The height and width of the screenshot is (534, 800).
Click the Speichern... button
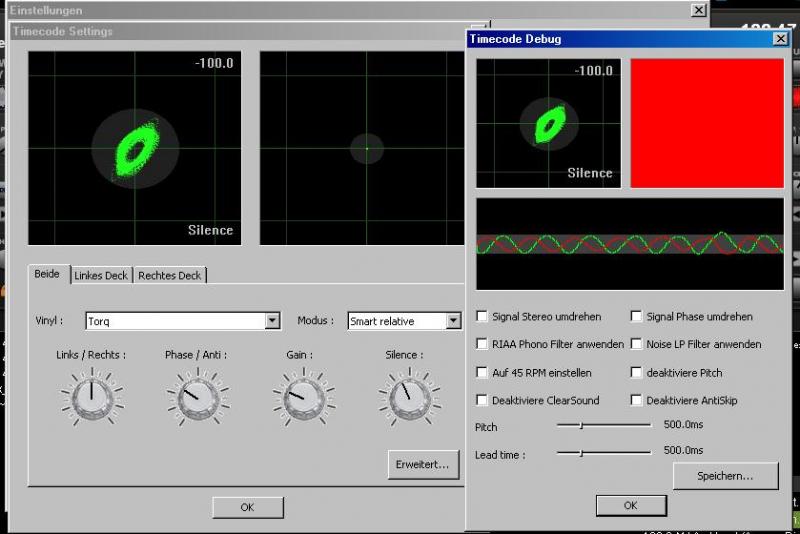[x=726, y=476]
